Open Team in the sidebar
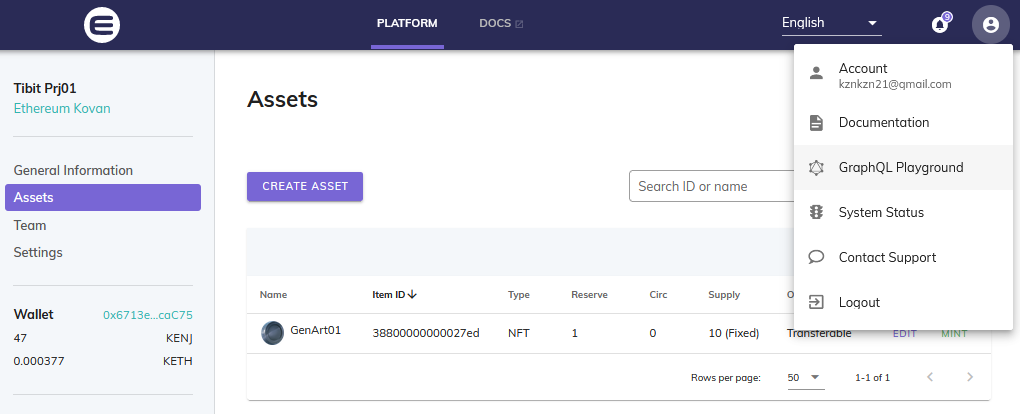This screenshot has height=414, width=1020. (x=30, y=226)
